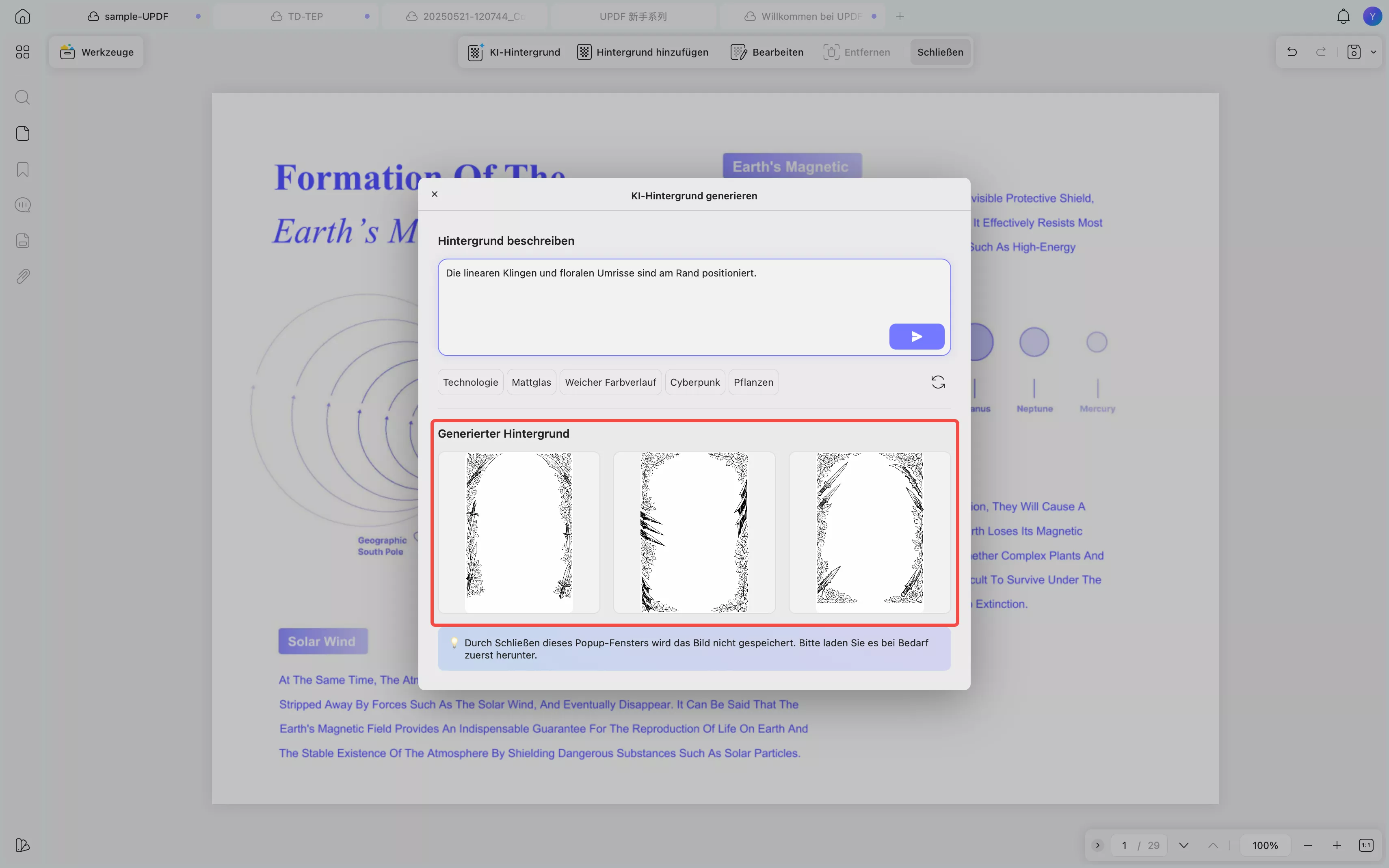Click the home icon in top-left
Image resolution: width=1389 pixels, height=868 pixels.
22,16
